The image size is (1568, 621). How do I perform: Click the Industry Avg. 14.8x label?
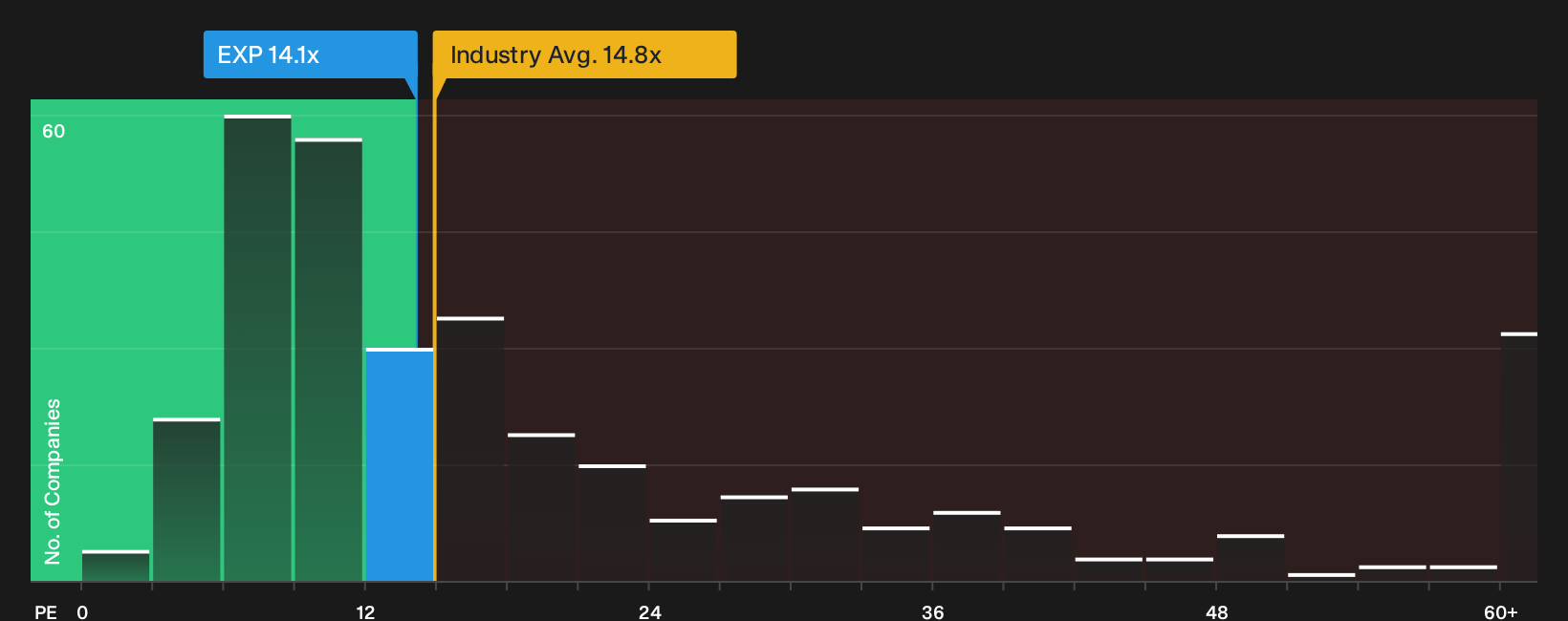click(x=584, y=54)
